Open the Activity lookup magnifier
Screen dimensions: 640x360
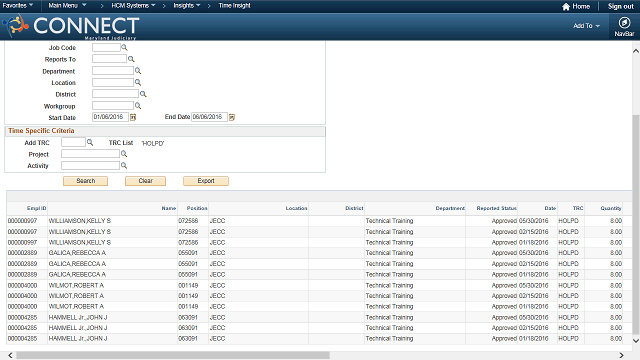pos(124,165)
